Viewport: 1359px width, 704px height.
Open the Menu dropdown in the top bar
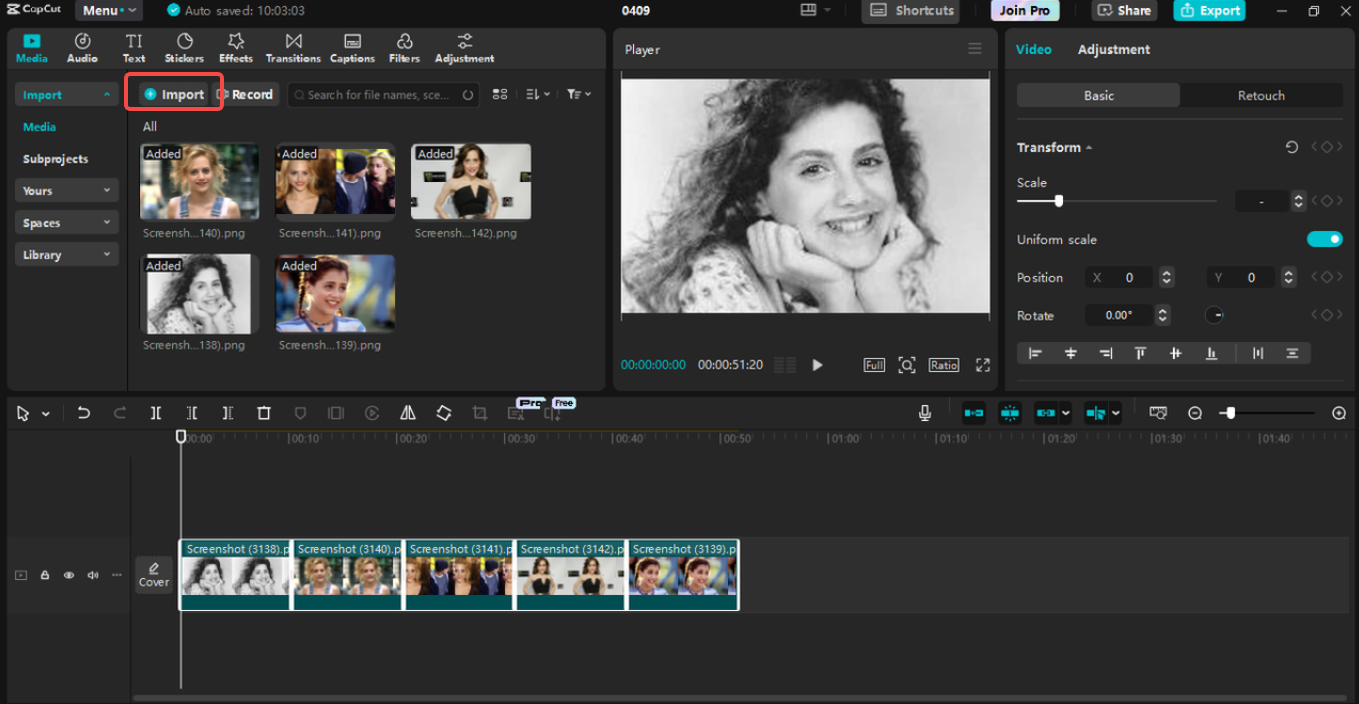(x=108, y=10)
